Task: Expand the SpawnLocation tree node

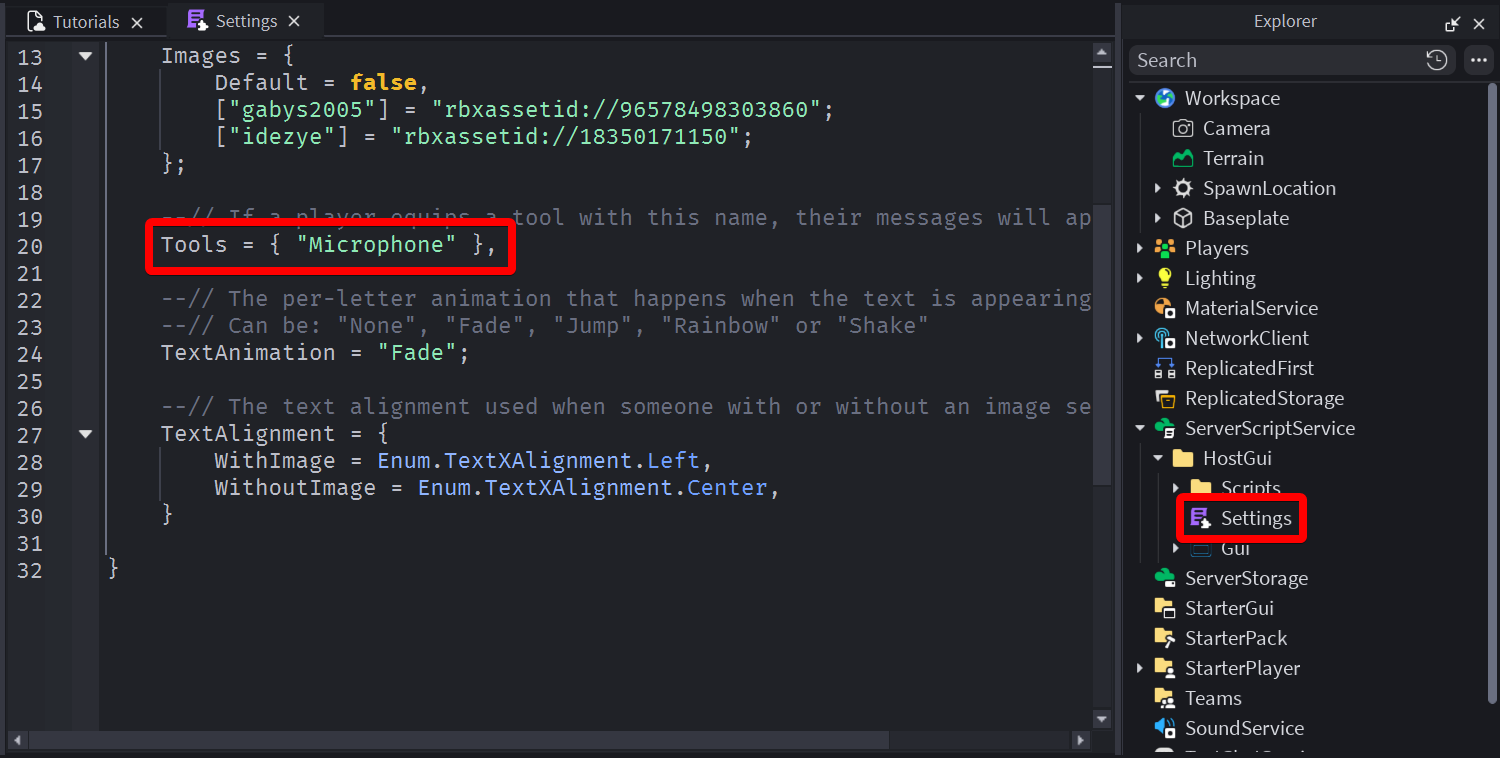Action: tap(1158, 188)
